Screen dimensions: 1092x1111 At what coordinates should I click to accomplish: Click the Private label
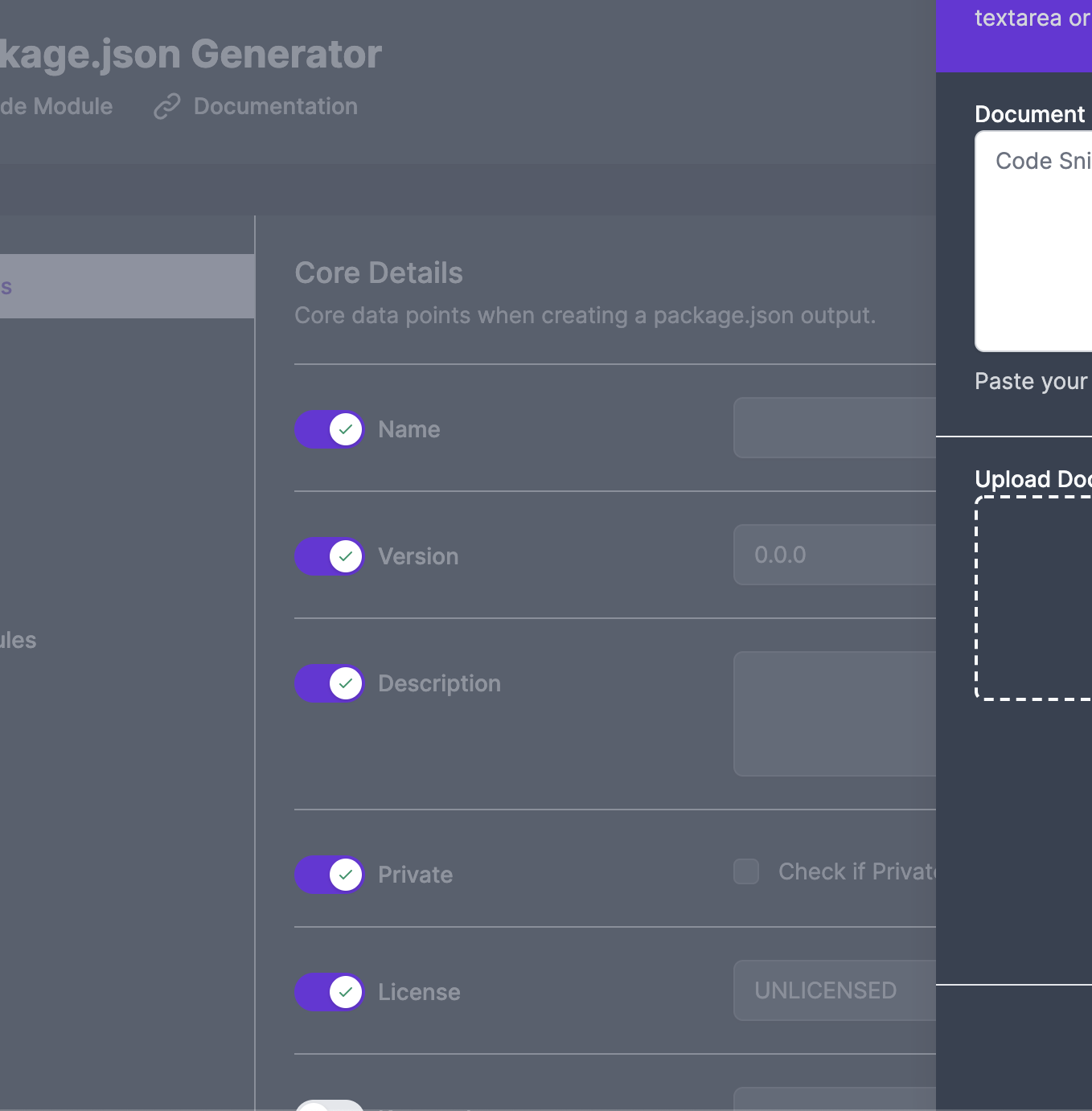[415, 875]
